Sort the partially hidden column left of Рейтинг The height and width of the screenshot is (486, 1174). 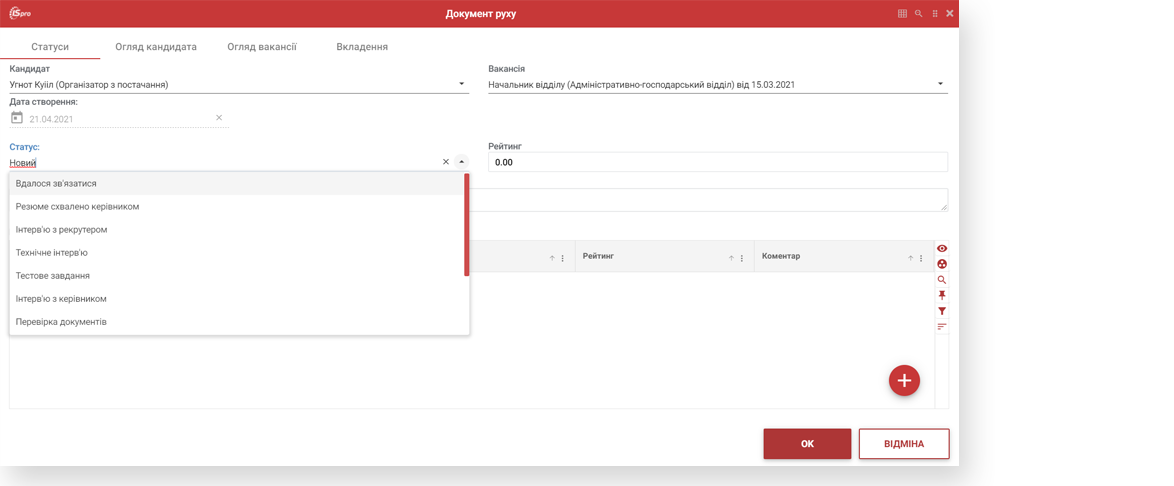click(552, 258)
